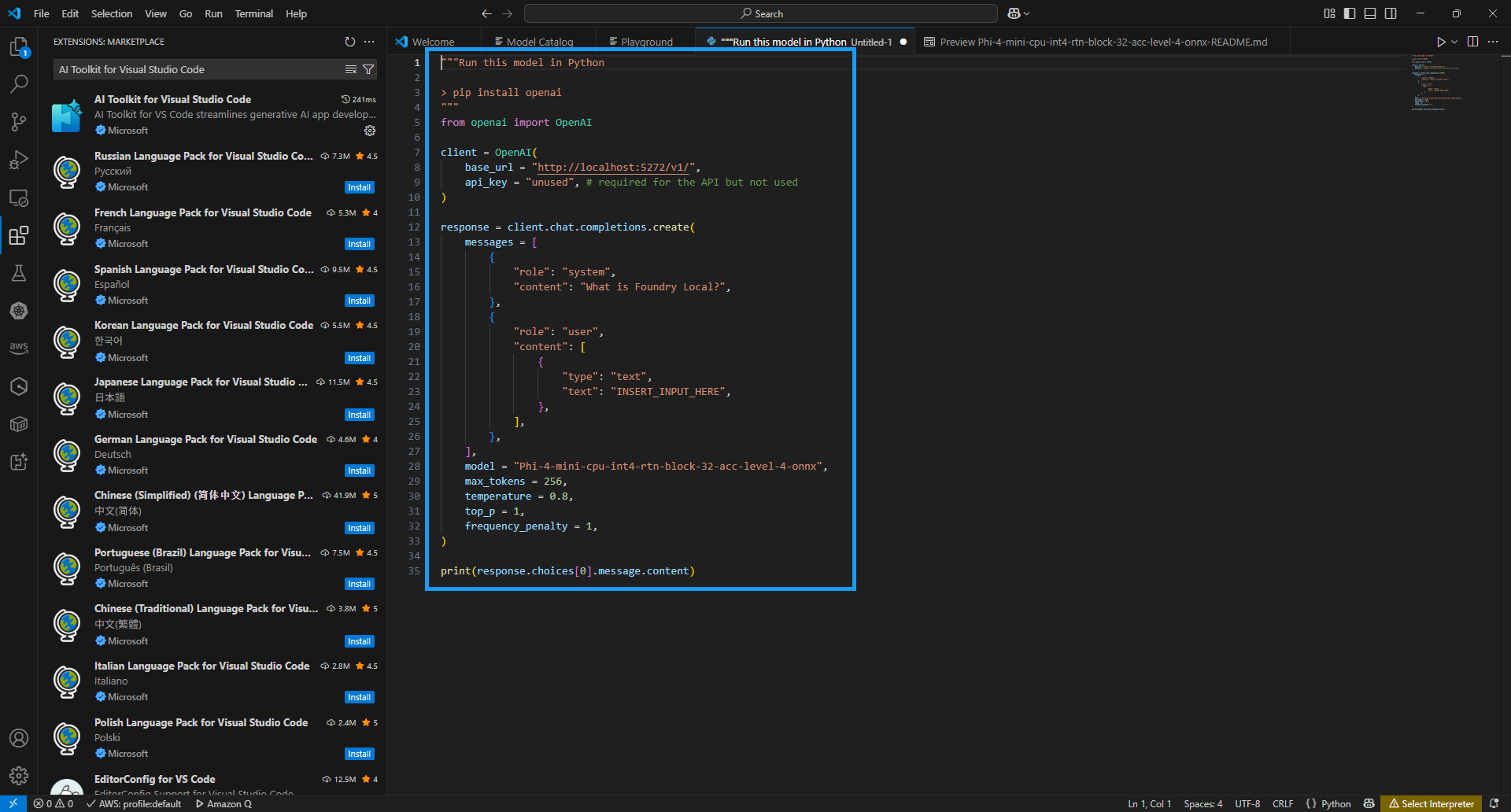1511x812 pixels.
Task: Open the Source Control view
Action: pyautogui.click(x=19, y=122)
